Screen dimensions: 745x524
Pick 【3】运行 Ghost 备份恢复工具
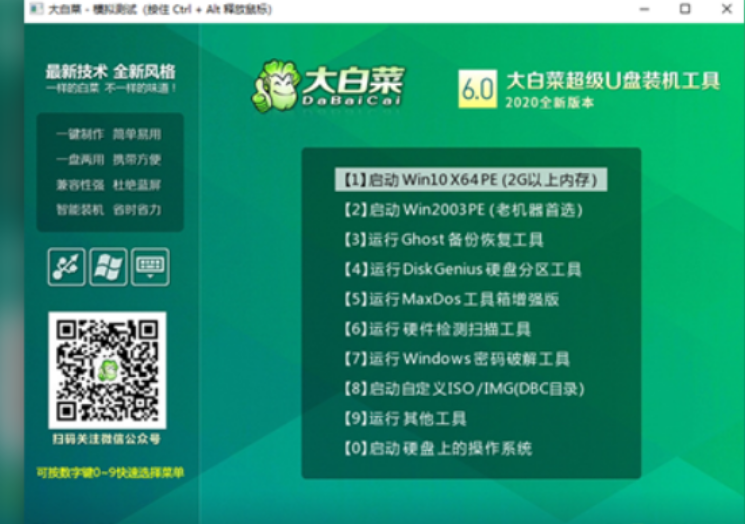point(444,239)
